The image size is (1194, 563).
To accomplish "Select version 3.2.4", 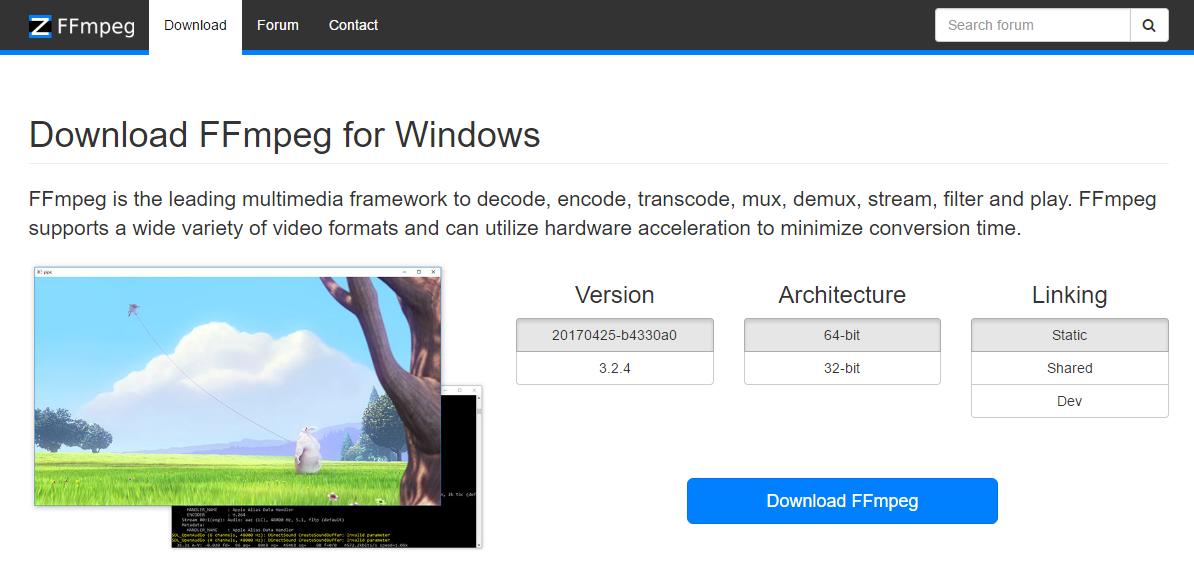I will [614, 368].
